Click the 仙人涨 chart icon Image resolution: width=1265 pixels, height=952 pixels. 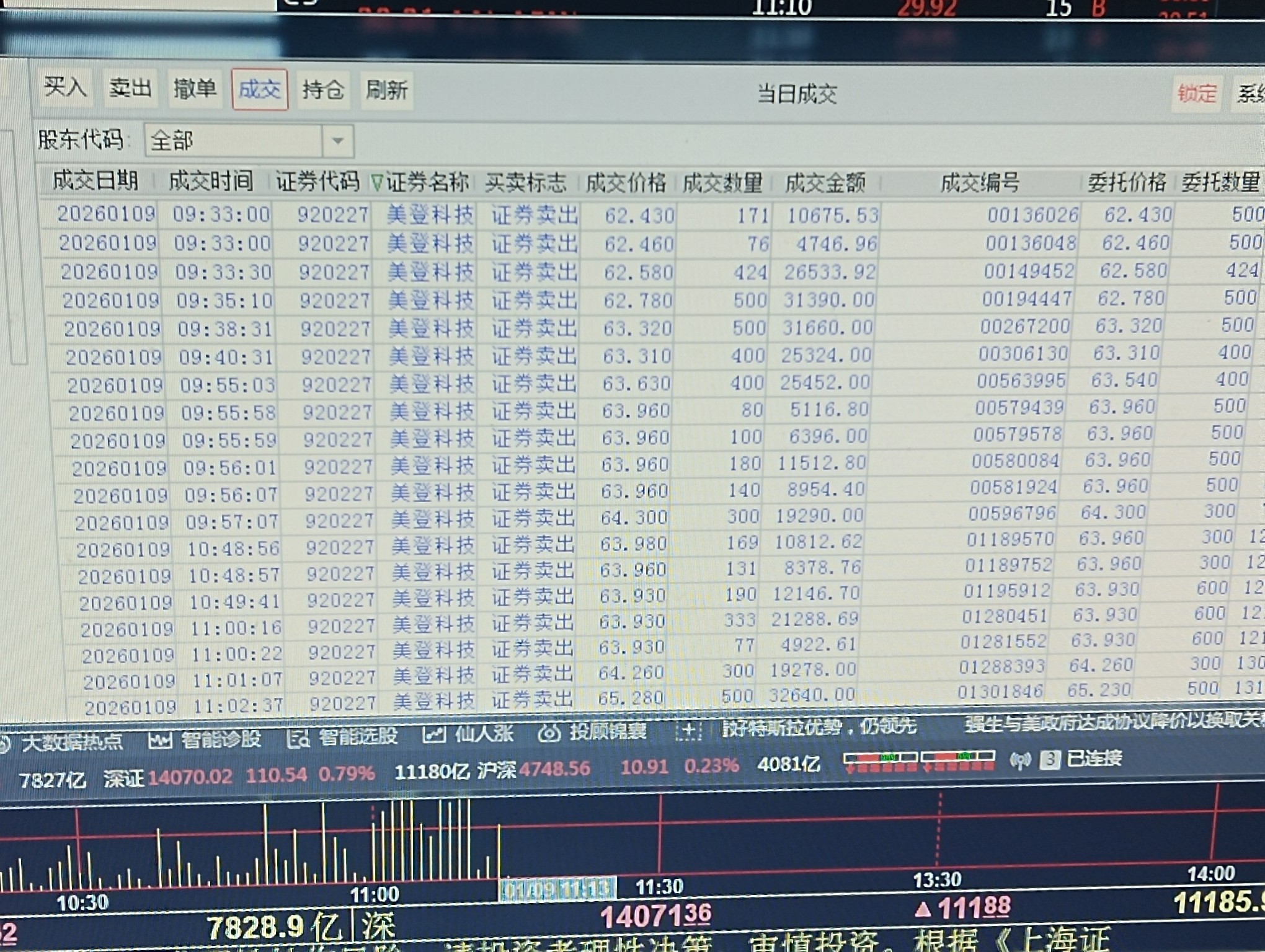(434, 735)
